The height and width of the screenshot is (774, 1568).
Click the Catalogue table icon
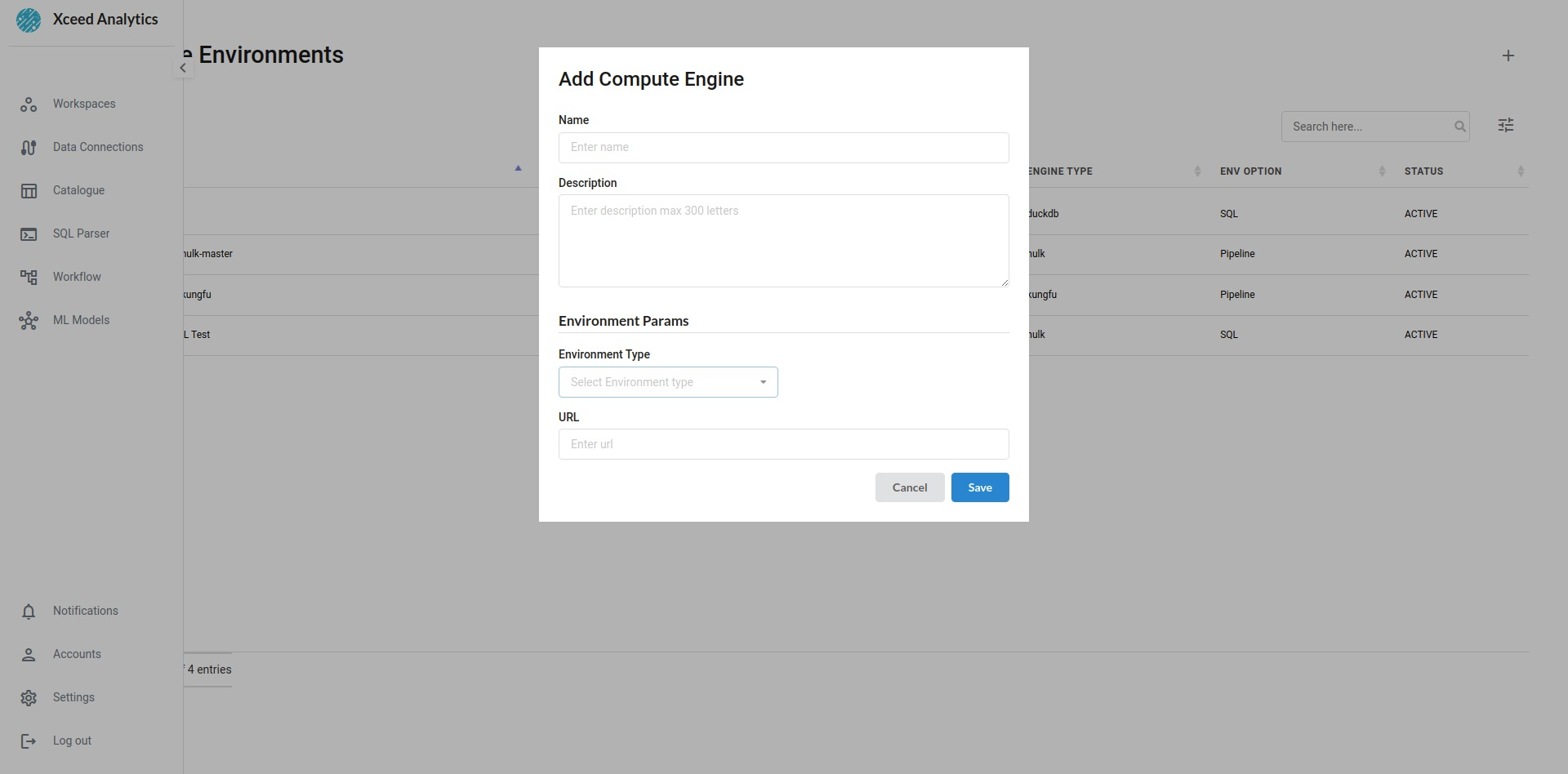(x=29, y=191)
